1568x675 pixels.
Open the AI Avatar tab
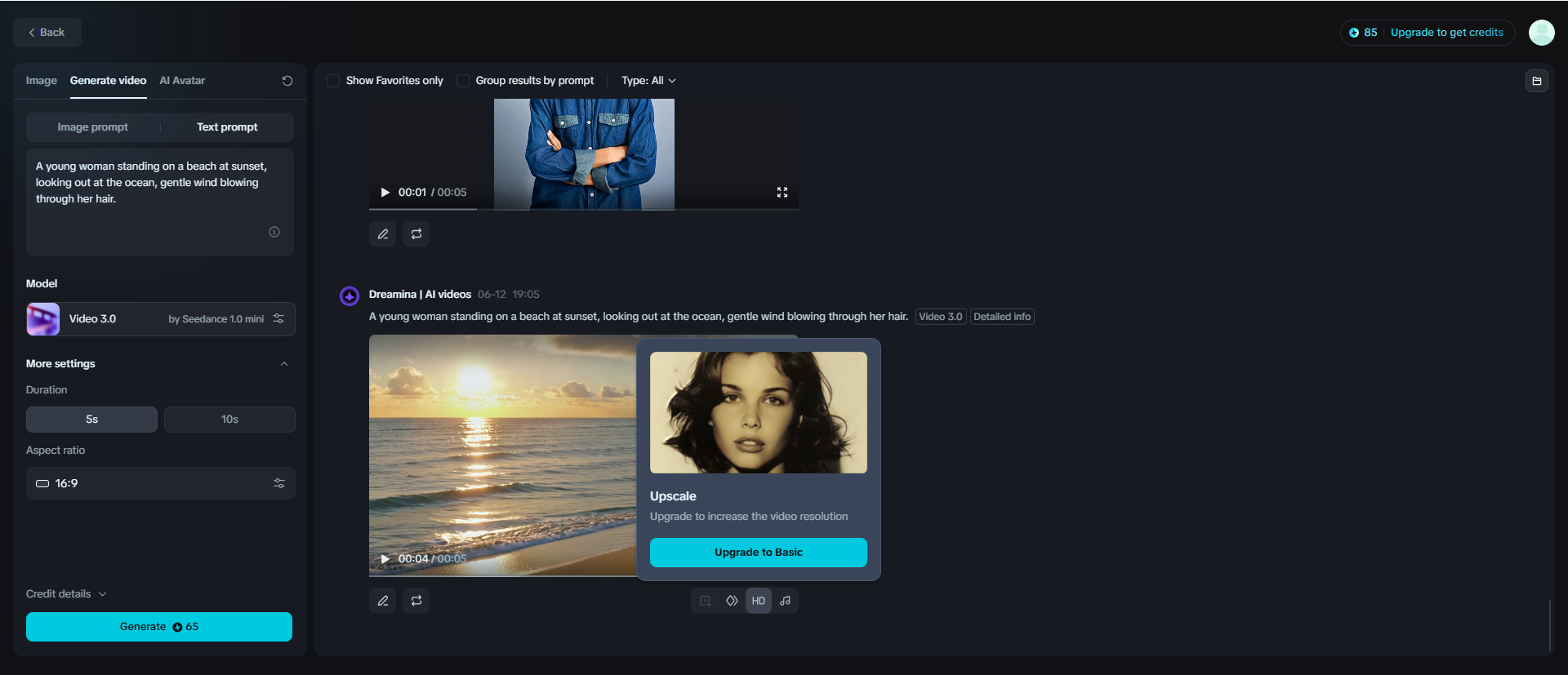click(x=182, y=81)
